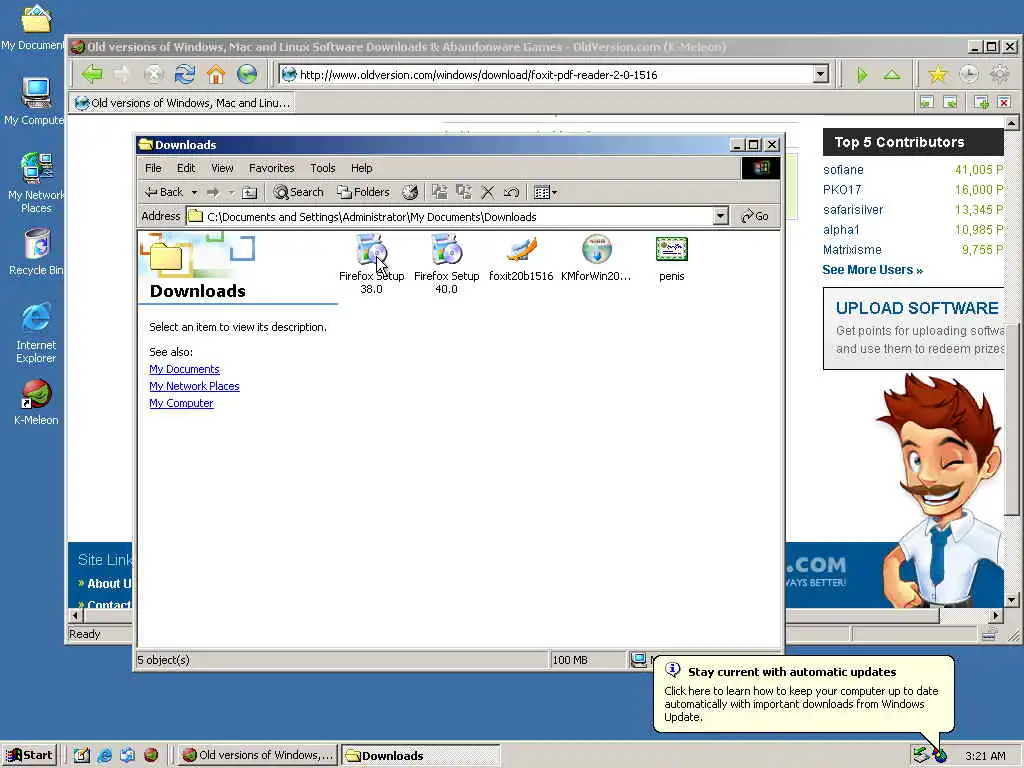Click Search in Downloads toolbar
Screen dimensions: 1024x768
tap(298, 192)
